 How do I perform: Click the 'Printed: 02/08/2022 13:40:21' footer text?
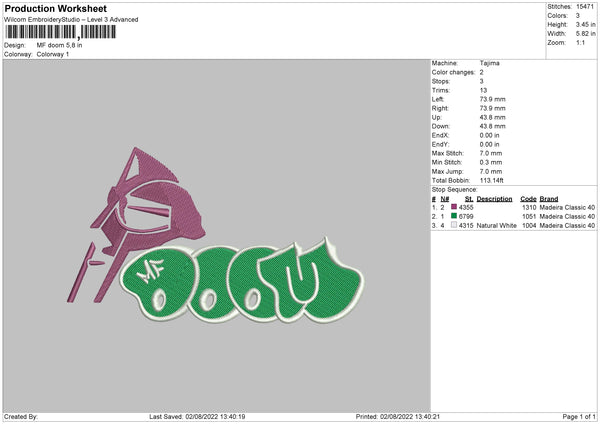398,417
